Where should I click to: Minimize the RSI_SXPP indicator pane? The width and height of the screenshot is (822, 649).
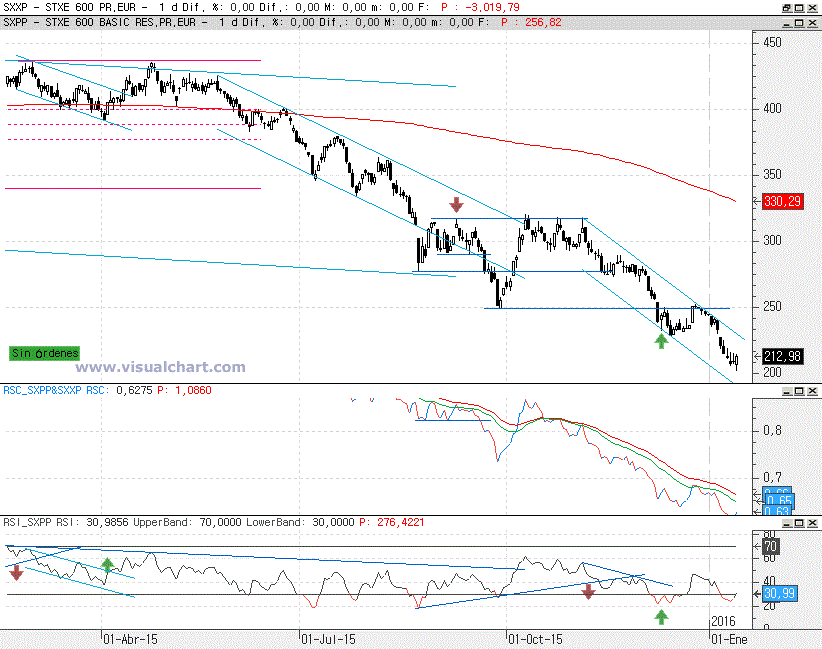787,523
